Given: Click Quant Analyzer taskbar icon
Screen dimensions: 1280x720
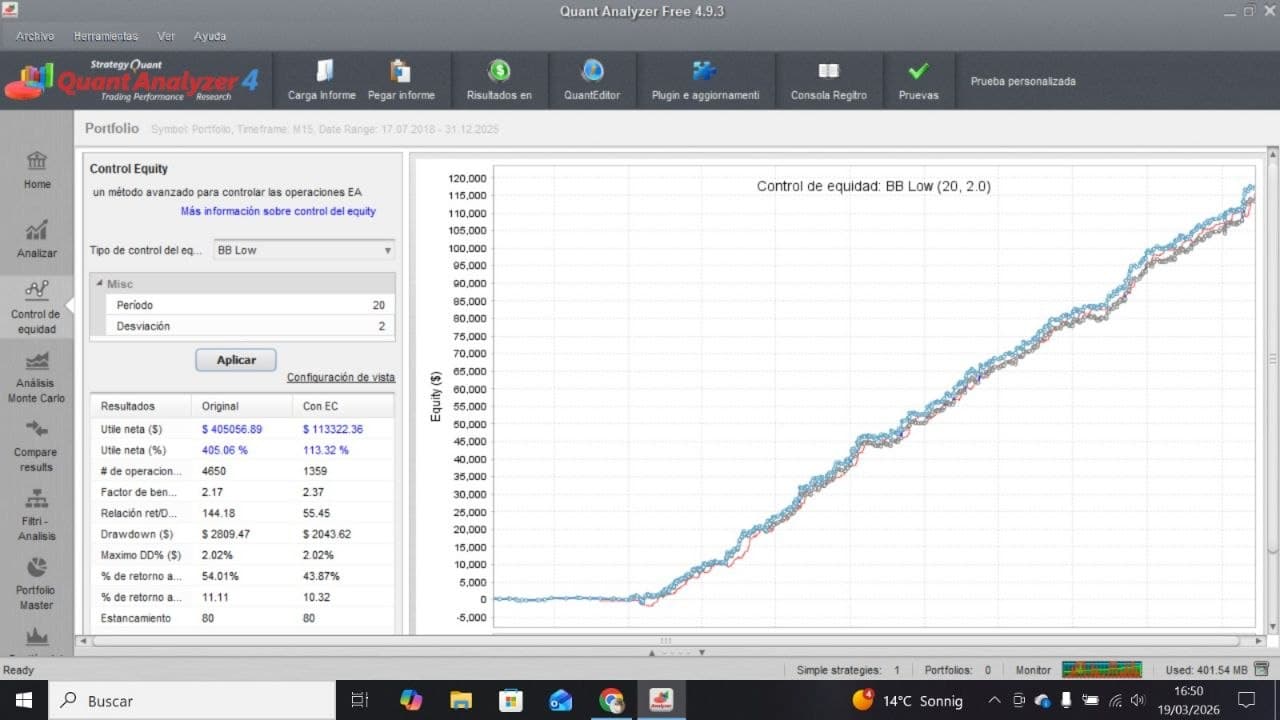Looking at the screenshot, I should point(661,700).
